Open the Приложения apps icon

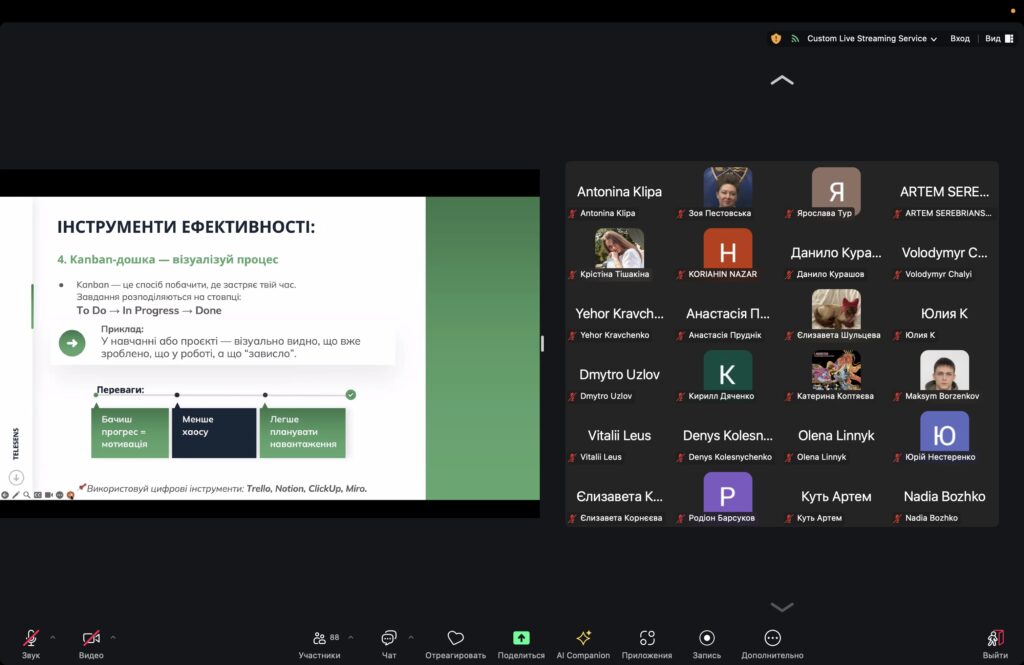[x=647, y=638]
